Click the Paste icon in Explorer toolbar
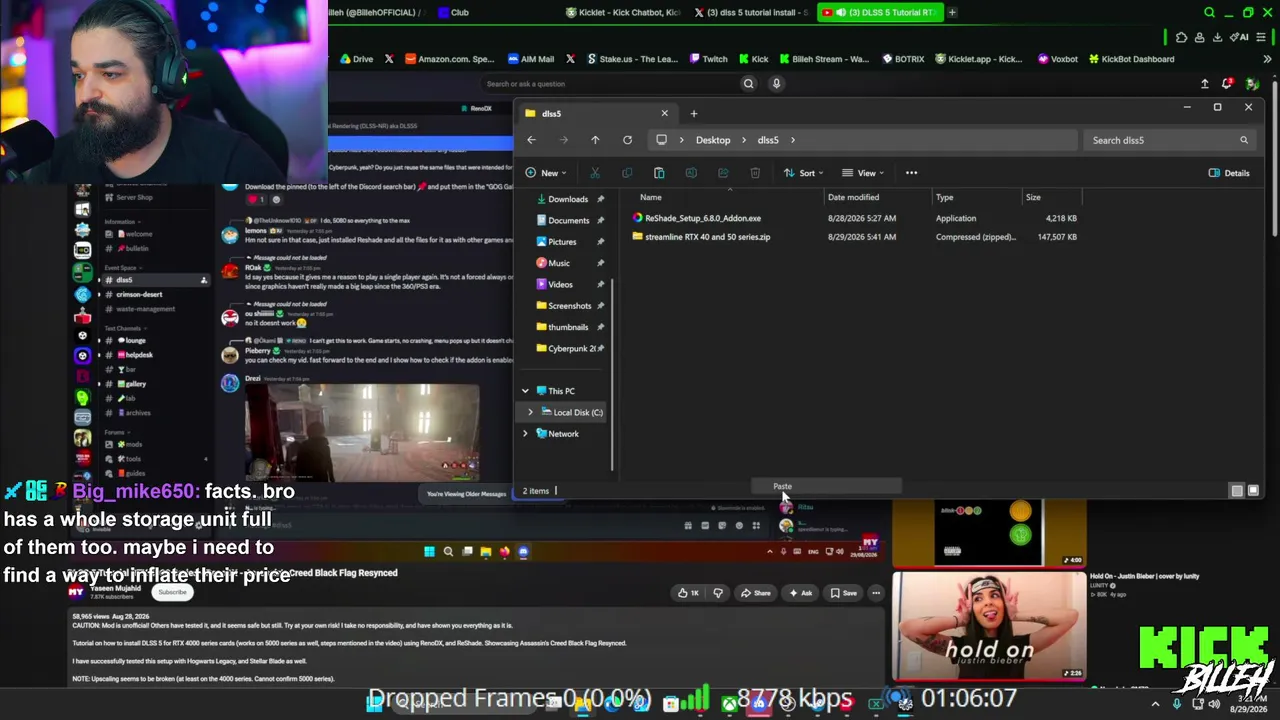 (x=659, y=173)
